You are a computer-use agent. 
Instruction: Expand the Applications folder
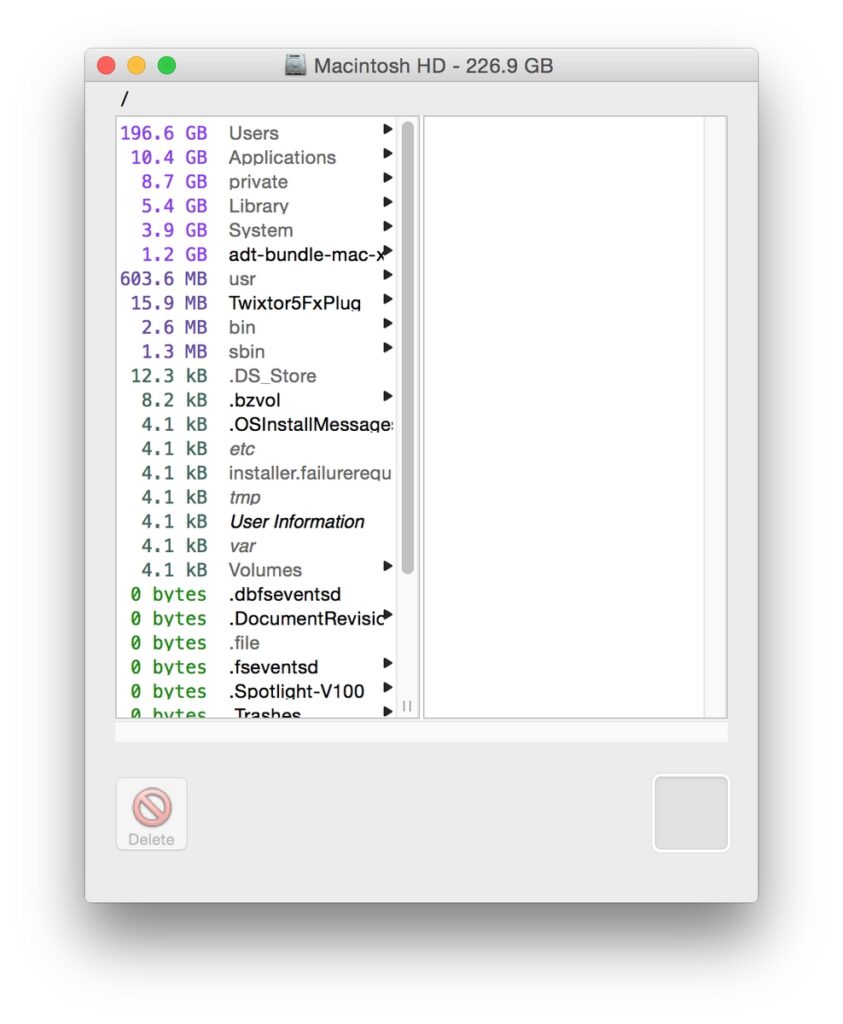(x=388, y=157)
